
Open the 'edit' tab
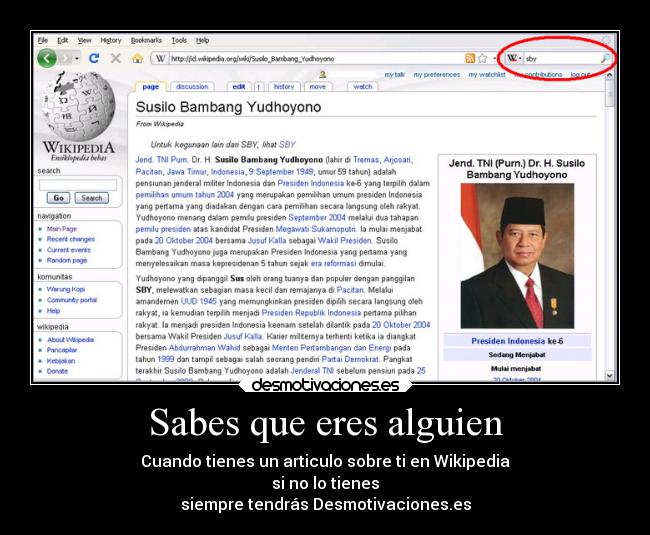[x=239, y=87]
